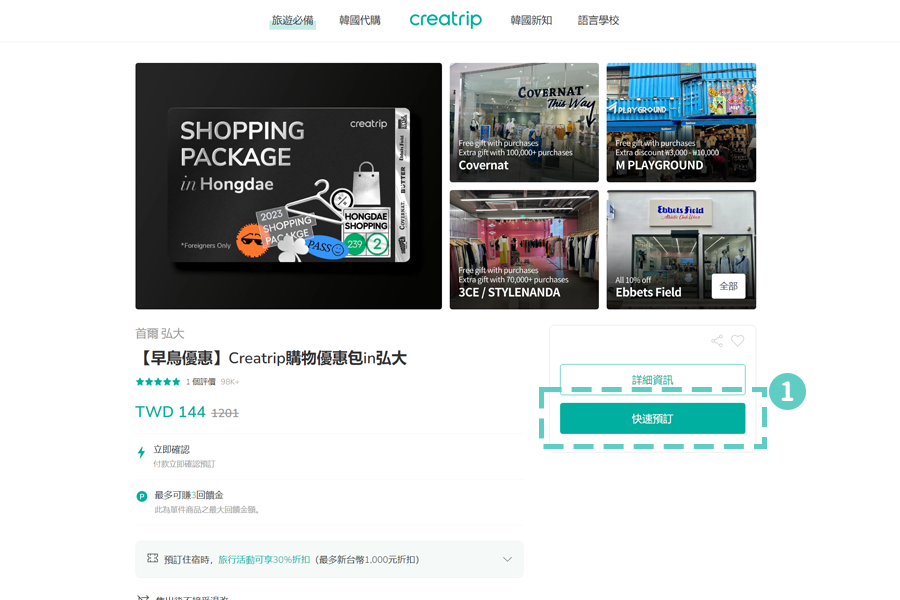Click the circled number 1 step marker
The height and width of the screenshot is (600, 900).
789,392
